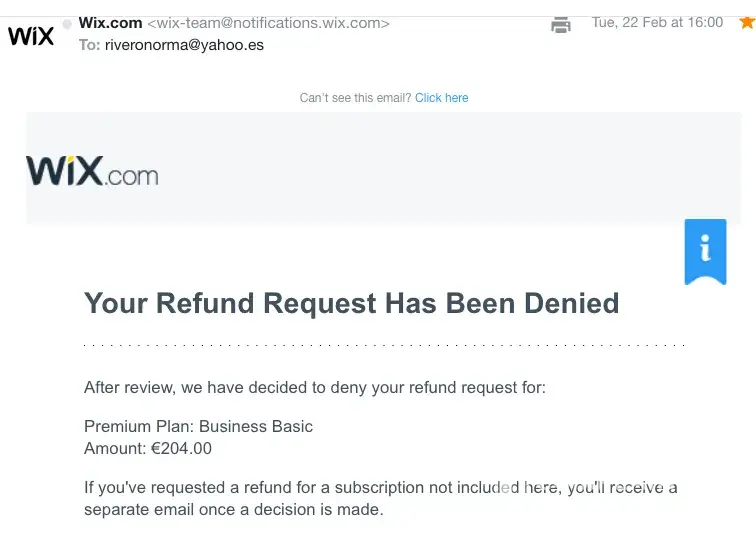Click the Wix.com banner logo
756x535 pixels.
coord(92,171)
